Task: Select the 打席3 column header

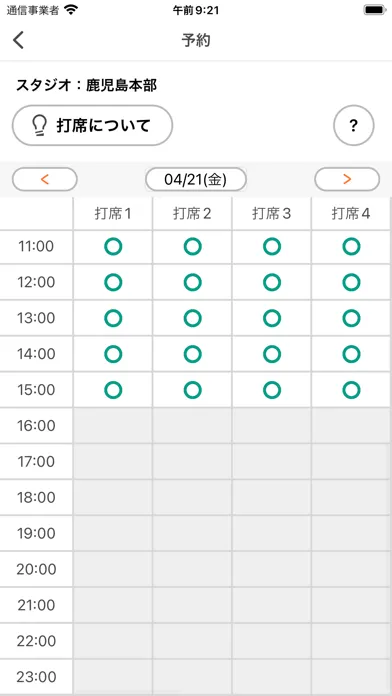Action: click(272, 214)
